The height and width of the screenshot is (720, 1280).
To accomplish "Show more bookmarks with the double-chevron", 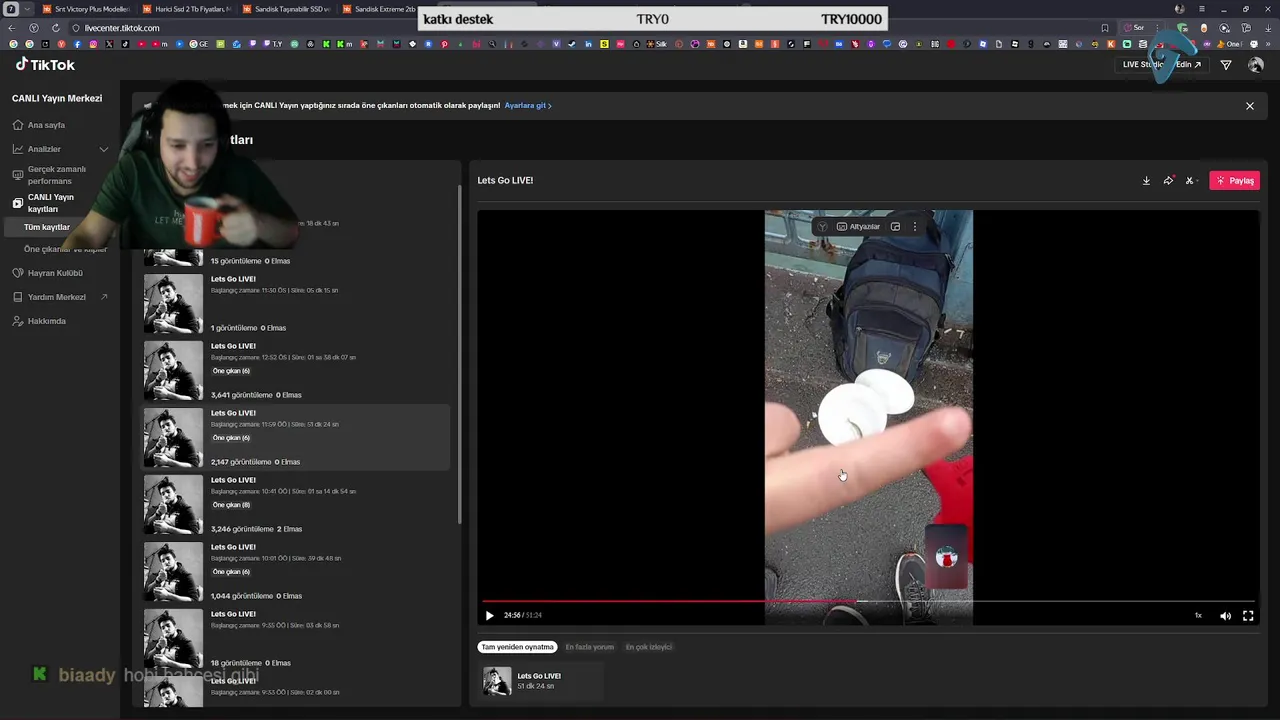I will [x=1268, y=44].
